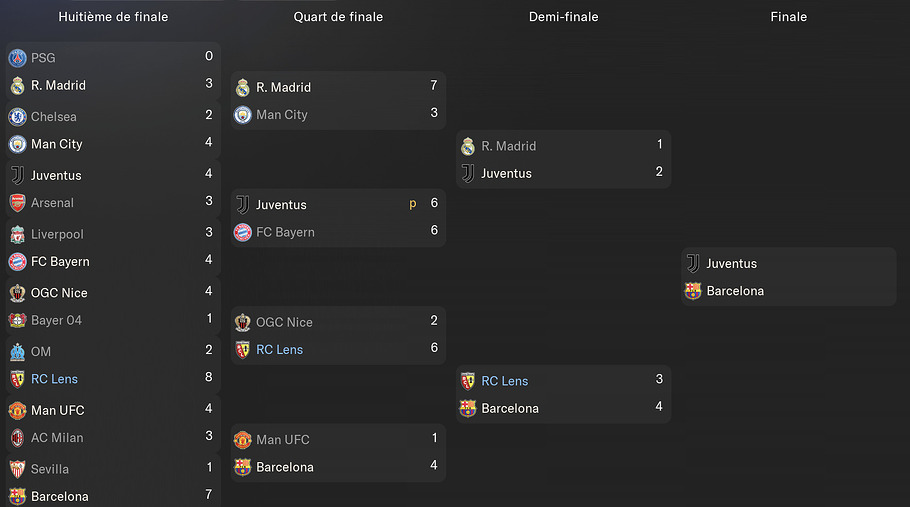Click the Arsenal crest icon

[17, 203]
